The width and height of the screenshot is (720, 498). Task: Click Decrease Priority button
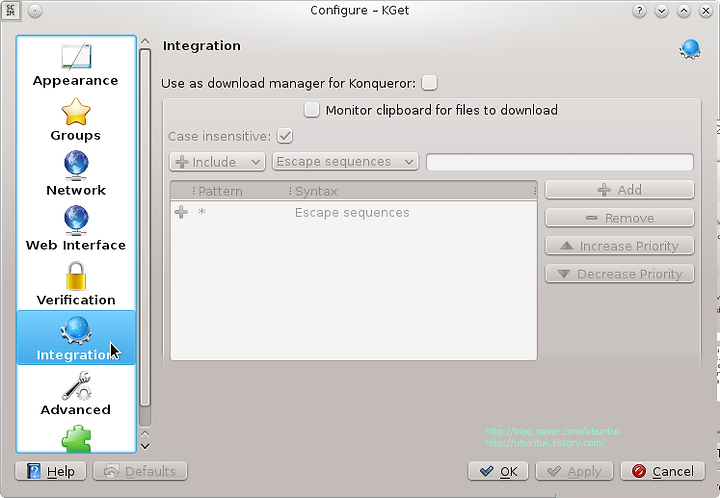(619, 274)
